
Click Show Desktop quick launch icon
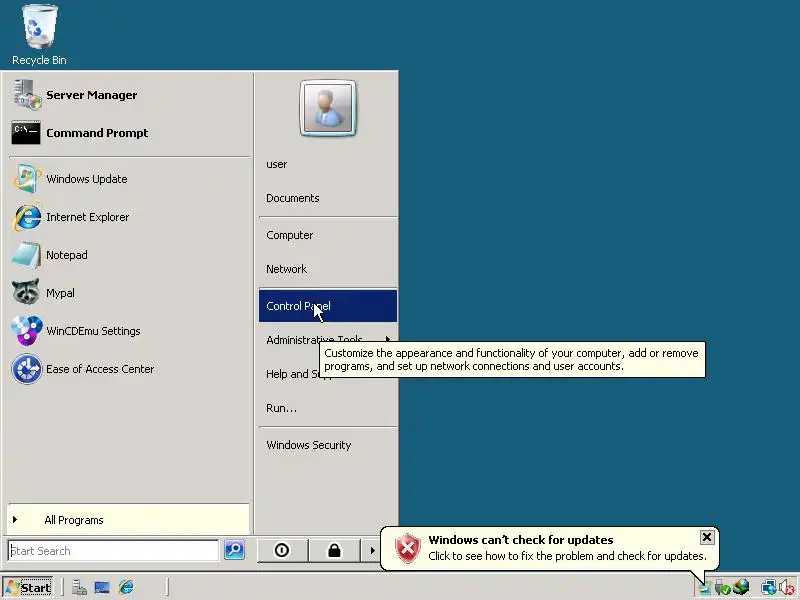point(102,588)
